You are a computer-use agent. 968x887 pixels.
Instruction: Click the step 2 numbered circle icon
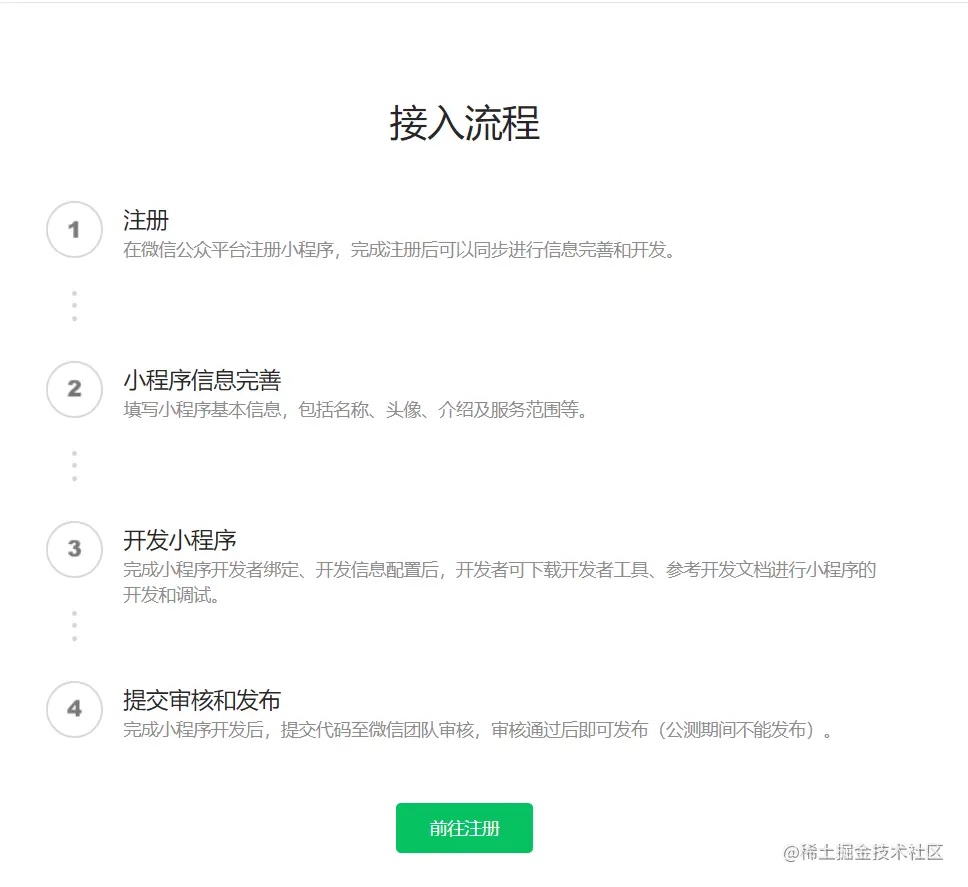click(x=74, y=389)
